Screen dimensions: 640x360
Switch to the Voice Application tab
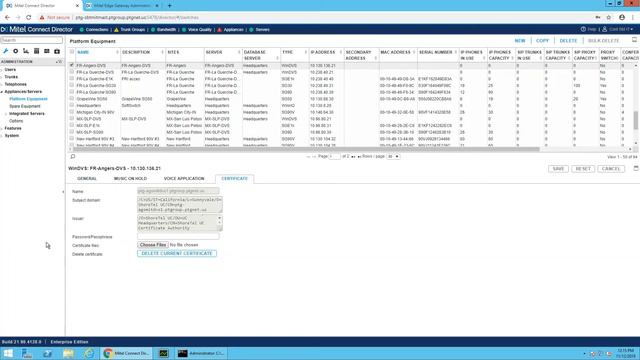pyautogui.click(x=184, y=179)
